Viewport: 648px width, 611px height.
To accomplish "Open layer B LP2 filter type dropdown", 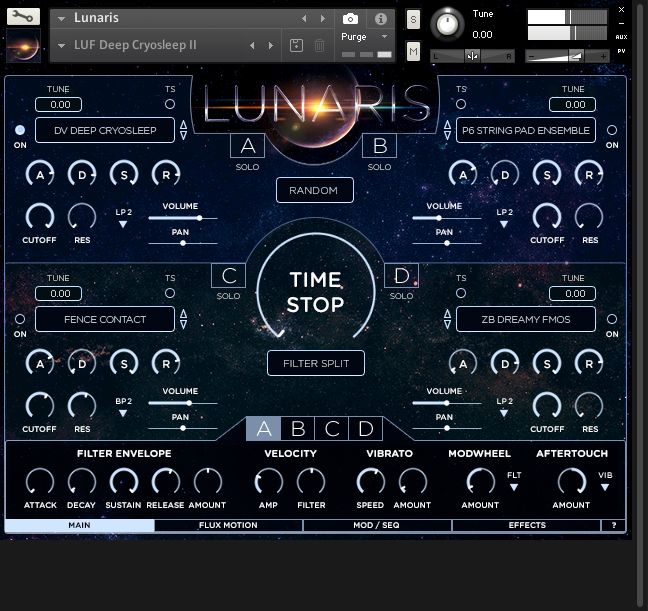I will (x=504, y=224).
